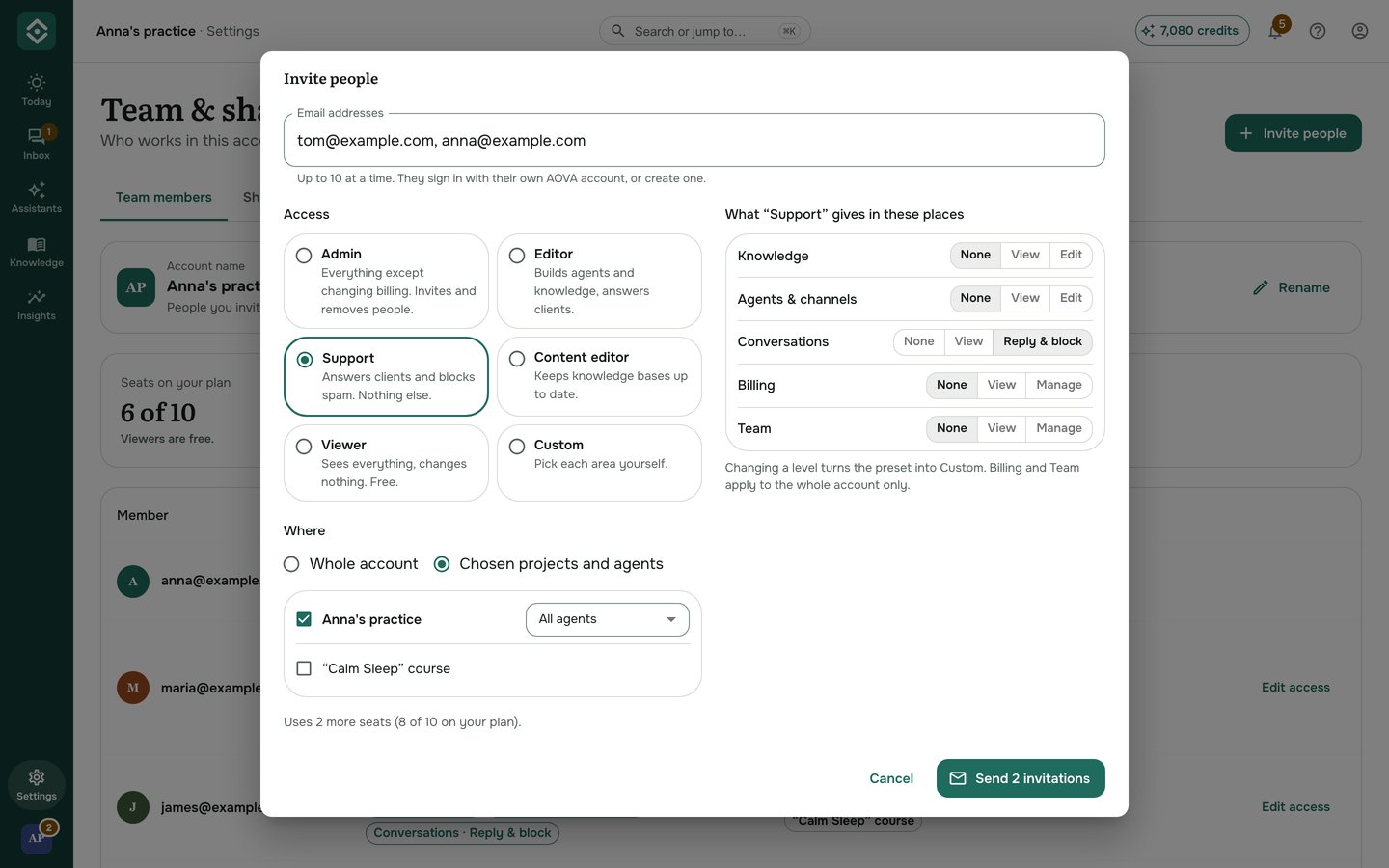Click Anna's practice in the breadcrumb
Viewport: 1389px width, 868px height.
click(x=146, y=31)
